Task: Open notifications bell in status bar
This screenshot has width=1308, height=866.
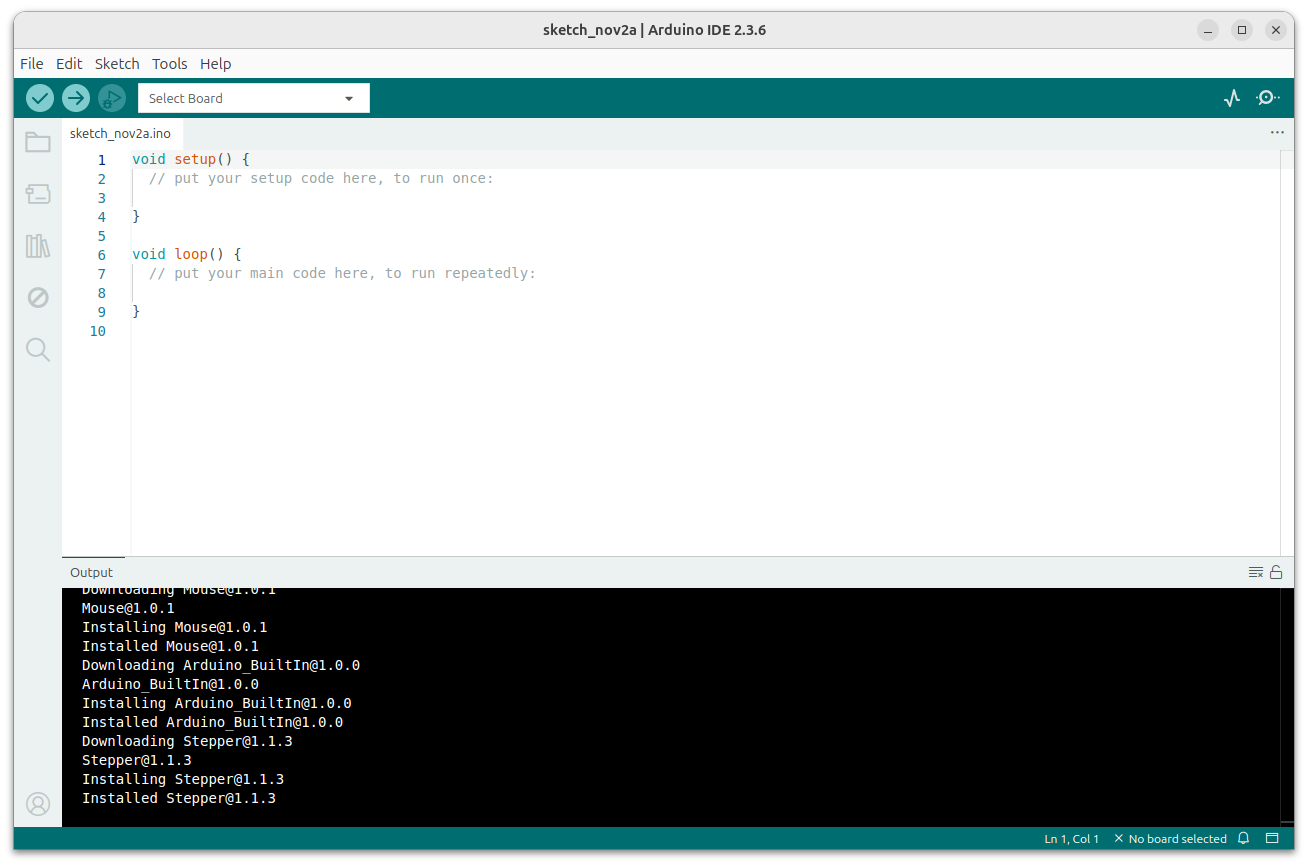Action: click(x=1244, y=839)
